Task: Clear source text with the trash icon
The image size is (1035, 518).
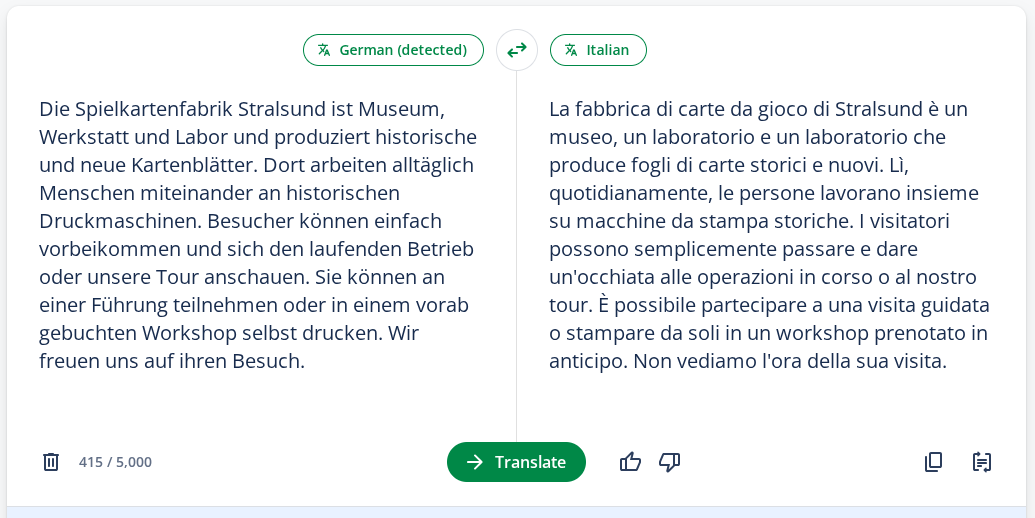Action: pos(51,462)
